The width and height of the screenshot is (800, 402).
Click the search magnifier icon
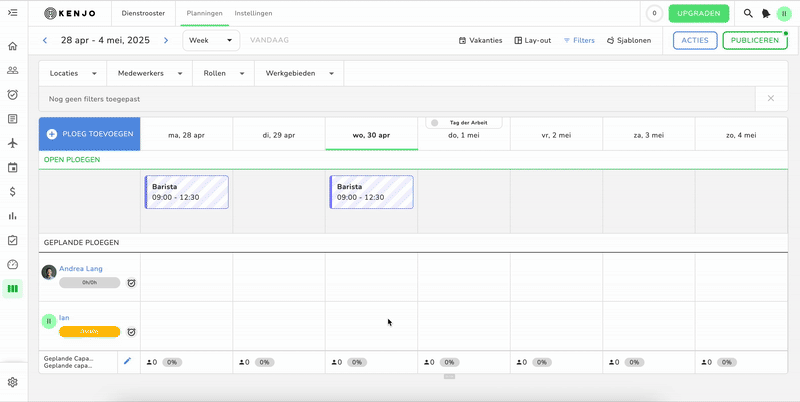748,13
